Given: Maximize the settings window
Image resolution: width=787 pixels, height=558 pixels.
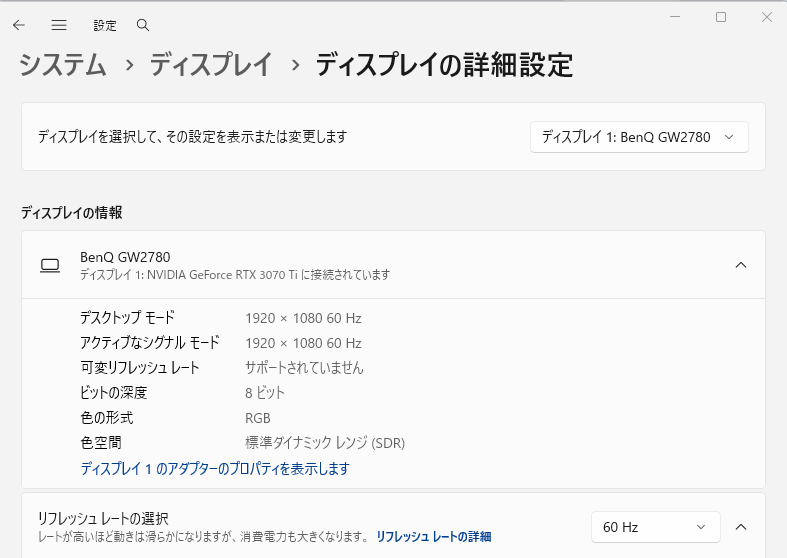Looking at the screenshot, I should click(x=721, y=17).
